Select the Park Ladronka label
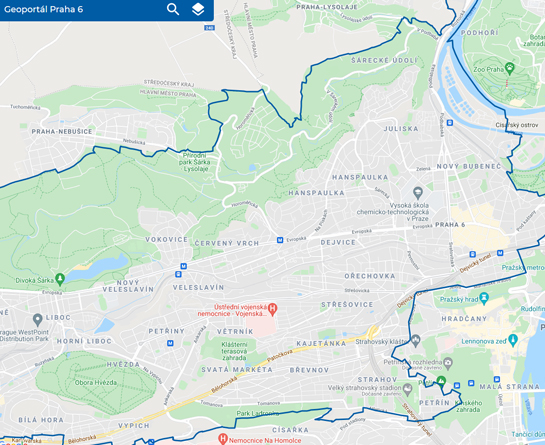 (x=258, y=413)
